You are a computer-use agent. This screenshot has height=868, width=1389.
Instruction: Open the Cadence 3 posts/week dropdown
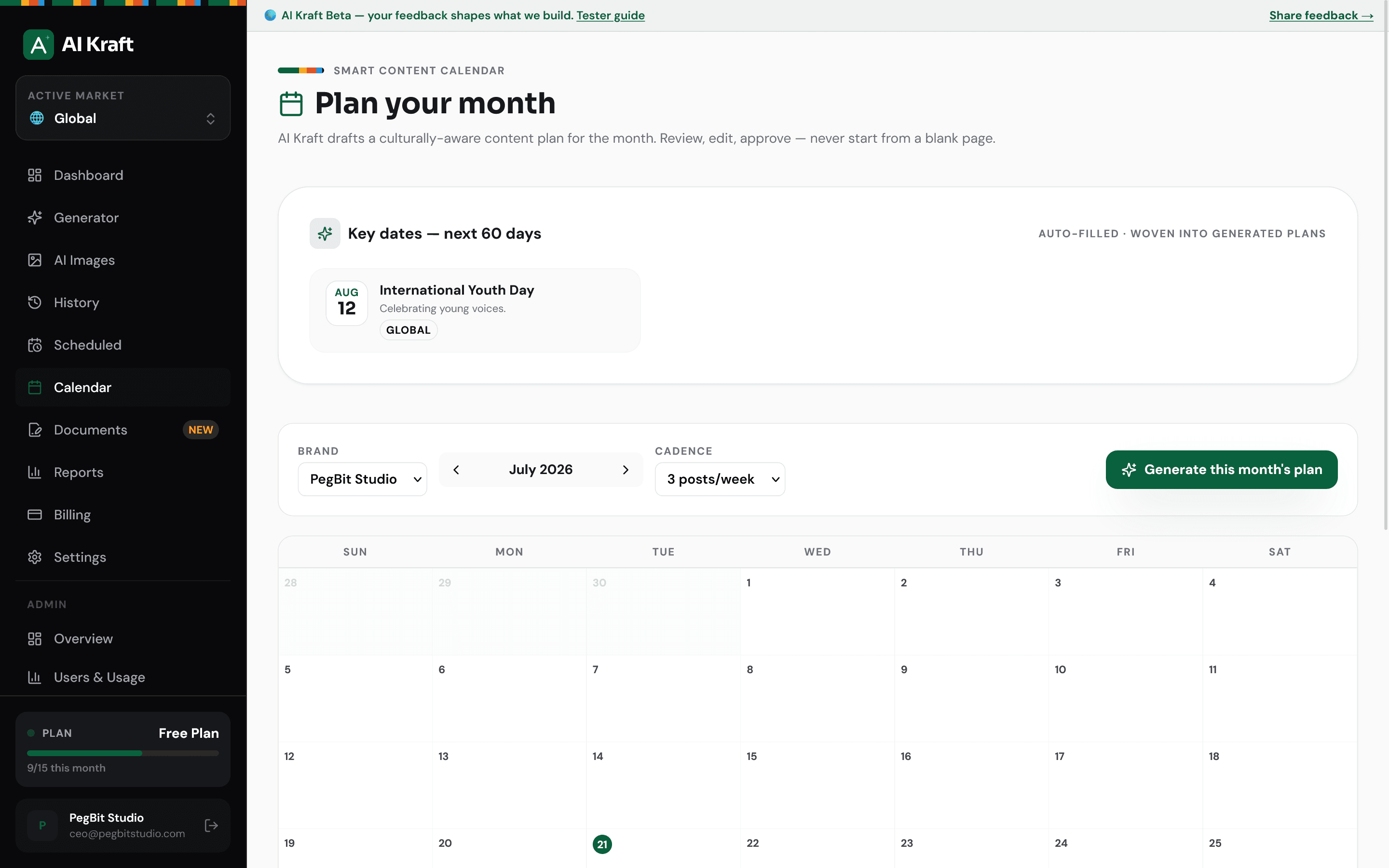click(720, 479)
